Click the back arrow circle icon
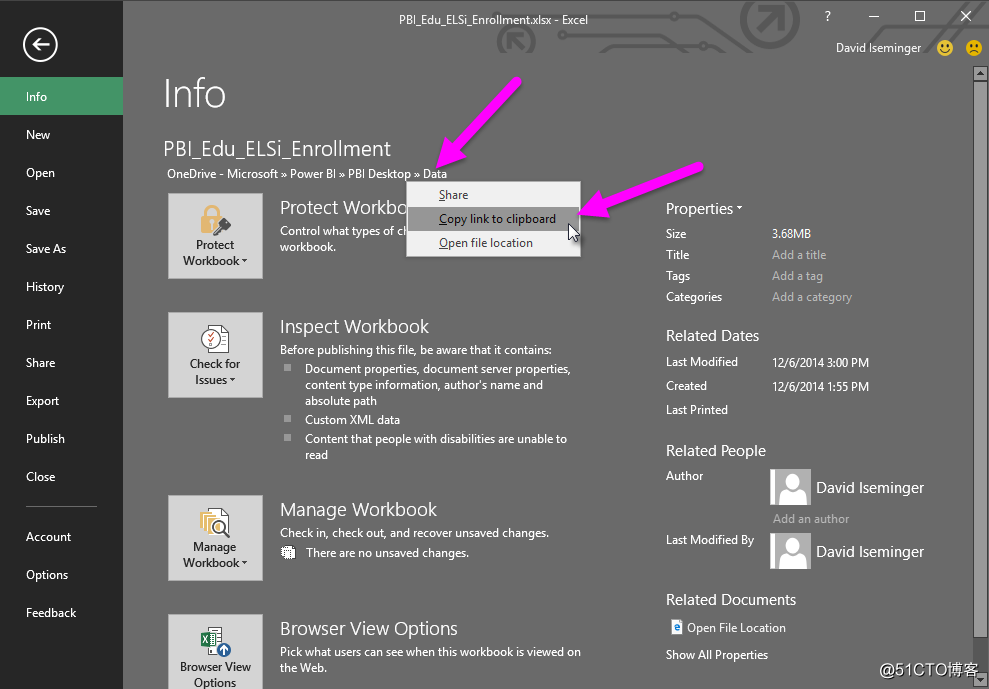Viewport: 989px width, 689px height. [40, 45]
